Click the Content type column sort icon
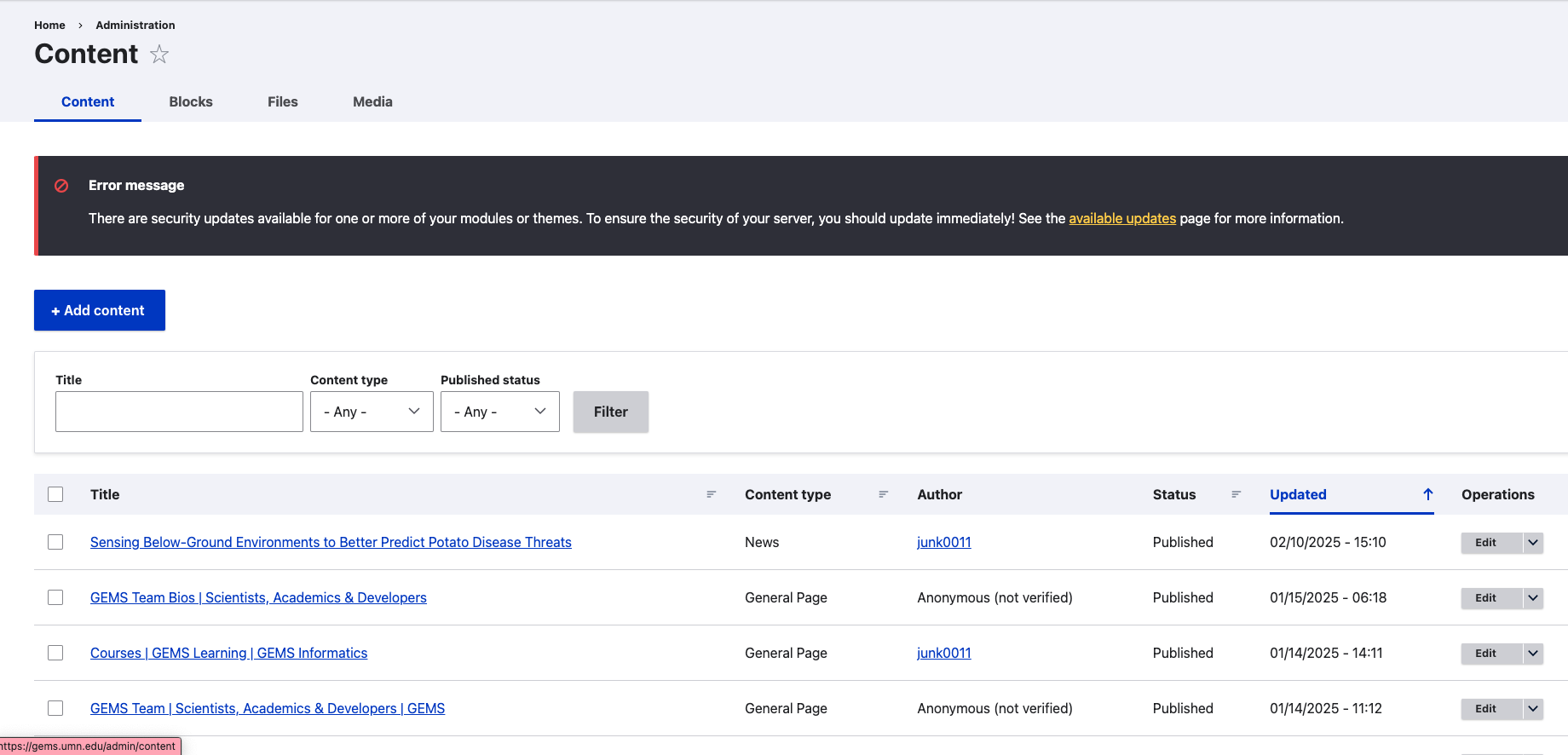Image resolution: width=1568 pixels, height=755 pixels. 883,494
